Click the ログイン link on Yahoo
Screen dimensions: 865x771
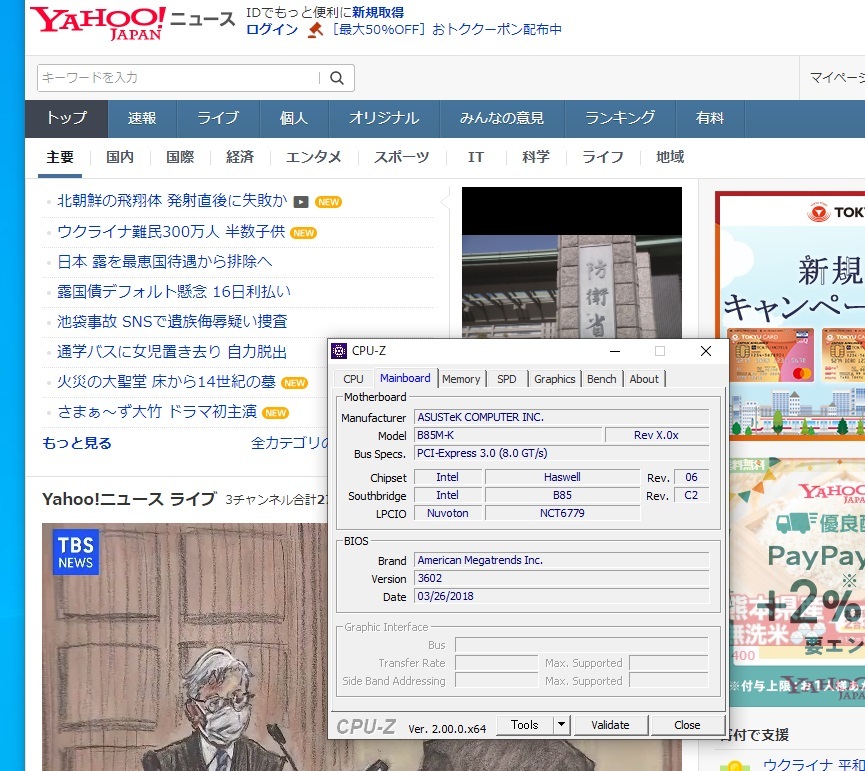pos(272,30)
